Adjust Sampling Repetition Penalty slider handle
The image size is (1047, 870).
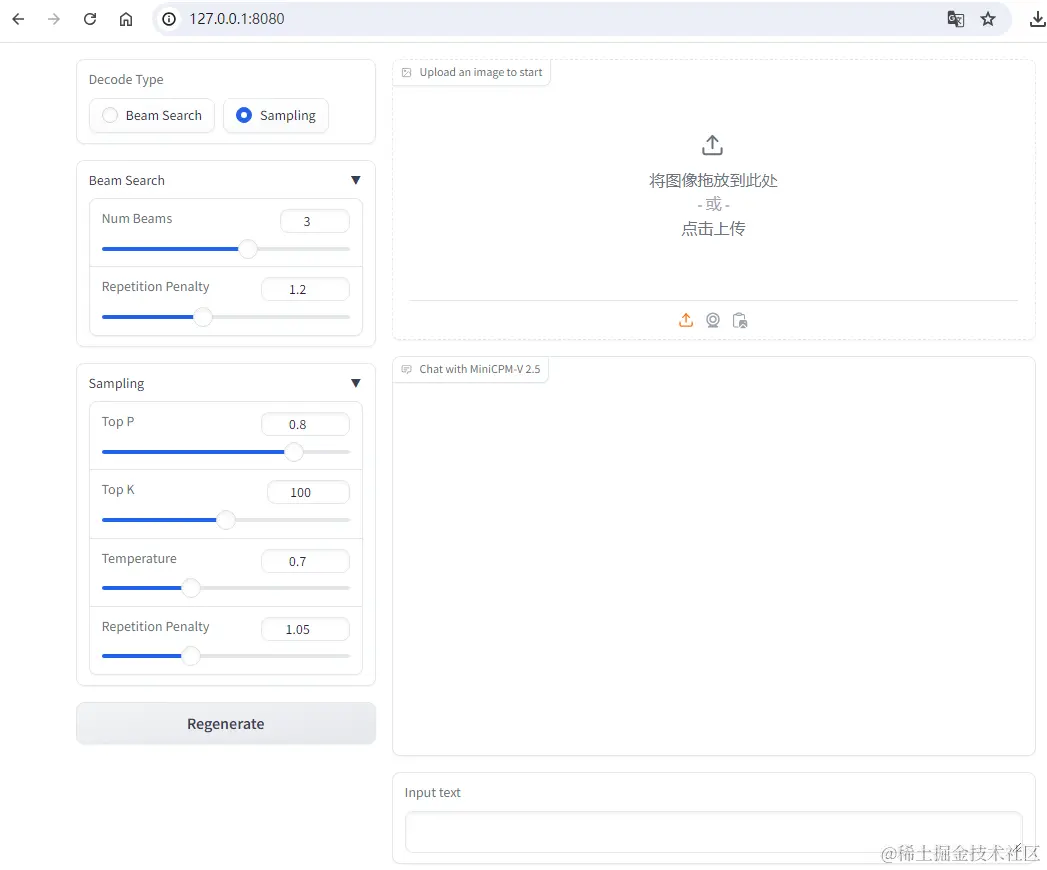tap(191, 656)
